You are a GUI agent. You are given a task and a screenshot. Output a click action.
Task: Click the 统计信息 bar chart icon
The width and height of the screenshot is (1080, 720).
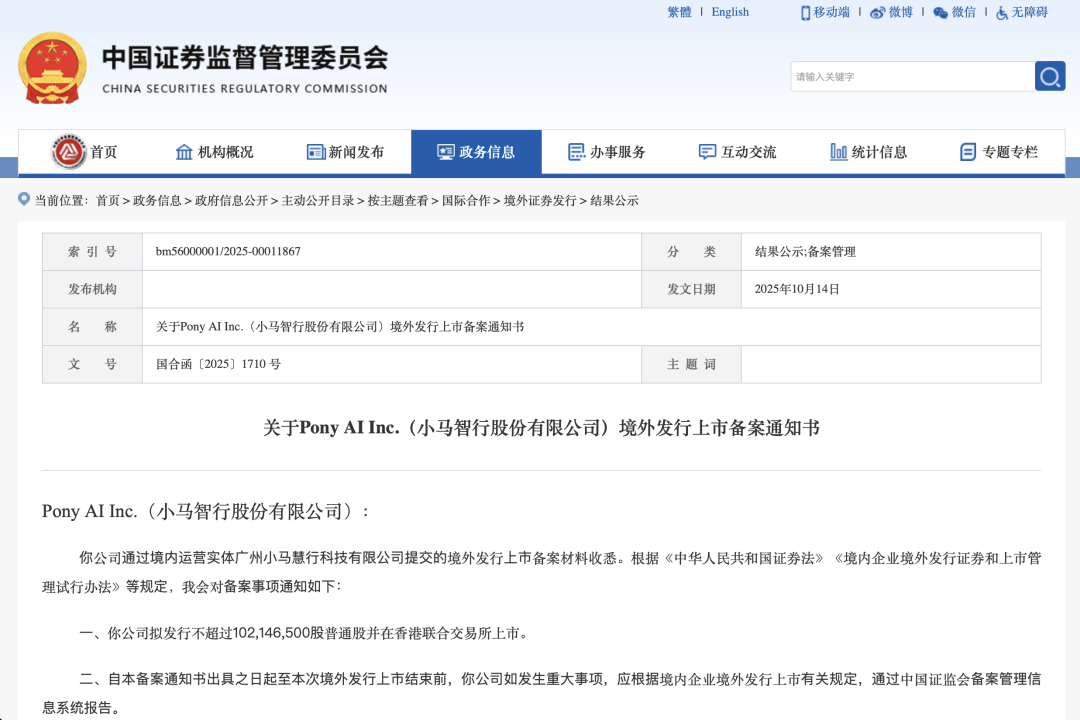coord(838,152)
